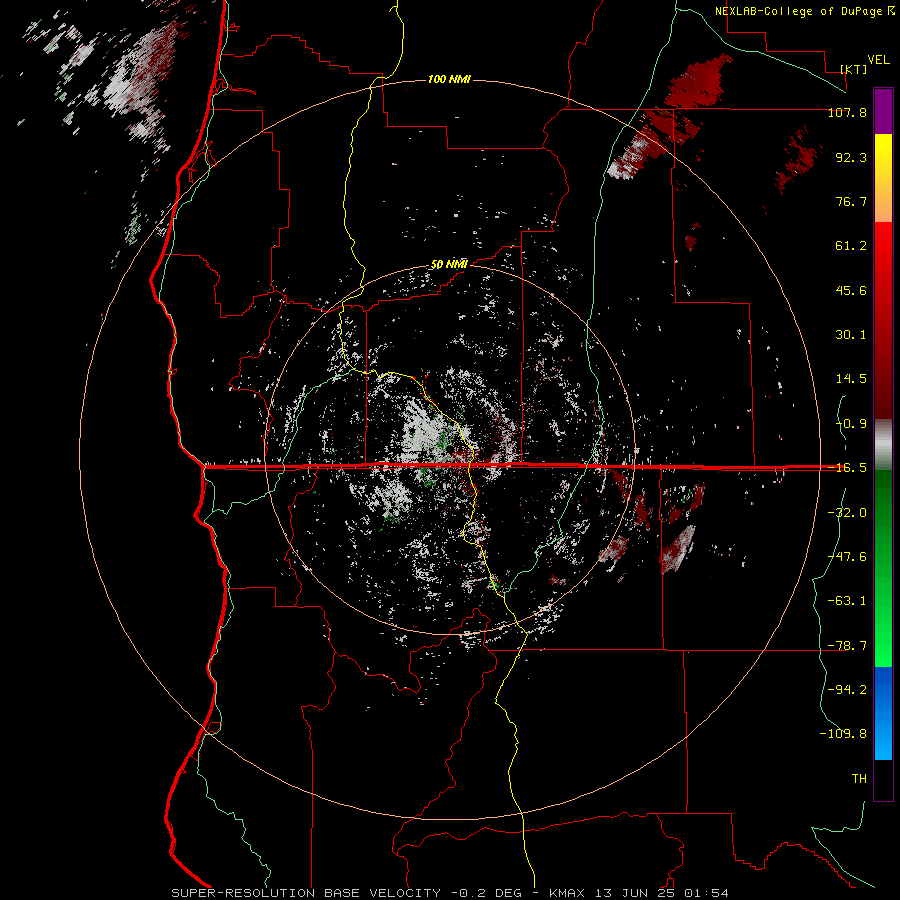Click the 45.6 legend value
Screen dimensions: 900x900
tap(851, 290)
